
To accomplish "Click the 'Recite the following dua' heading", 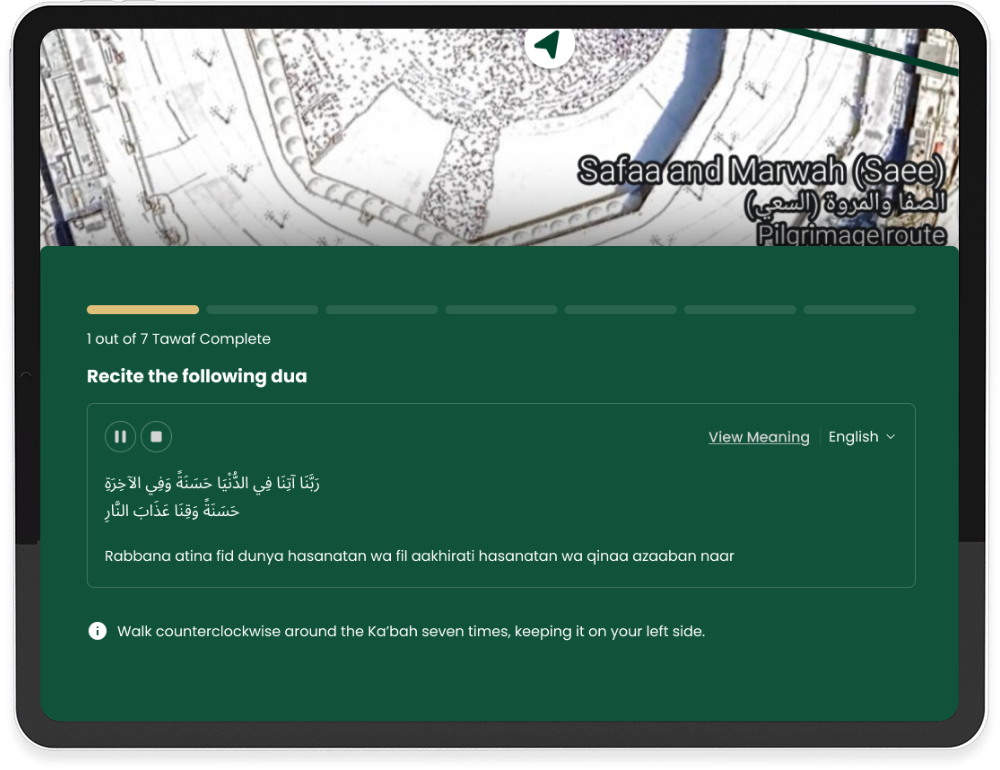I will 196,376.
